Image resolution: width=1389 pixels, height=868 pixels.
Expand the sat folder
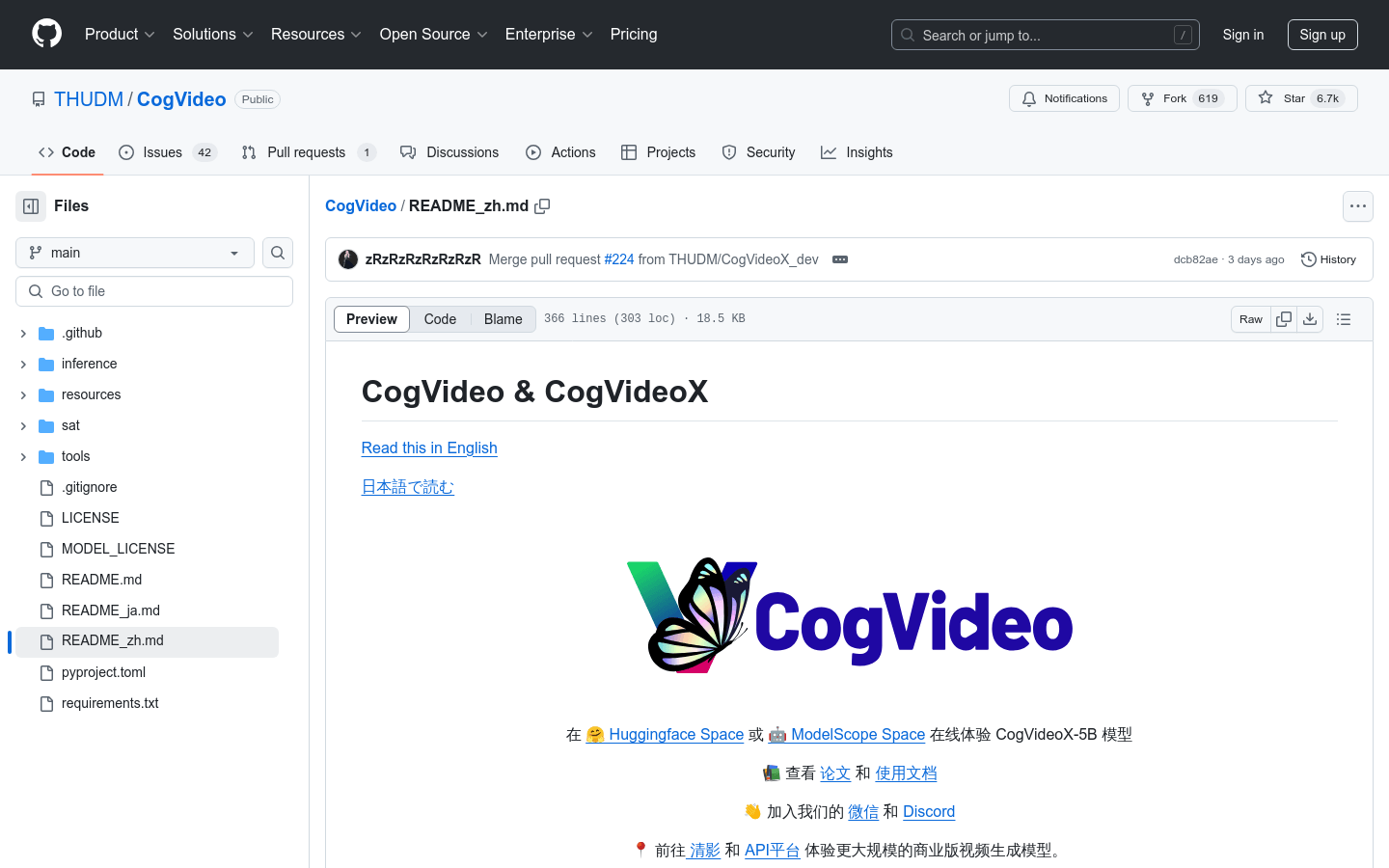pyautogui.click(x=23, y=425)
